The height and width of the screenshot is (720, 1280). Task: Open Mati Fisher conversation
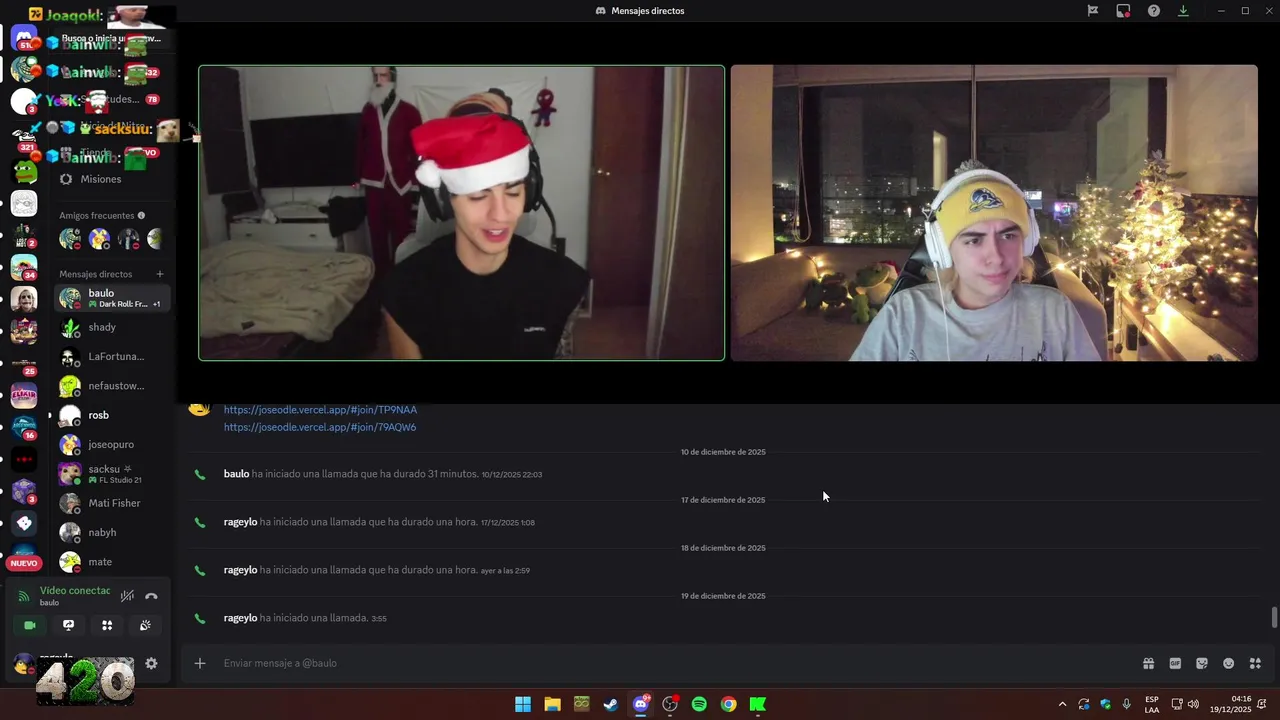pos(112,503)
